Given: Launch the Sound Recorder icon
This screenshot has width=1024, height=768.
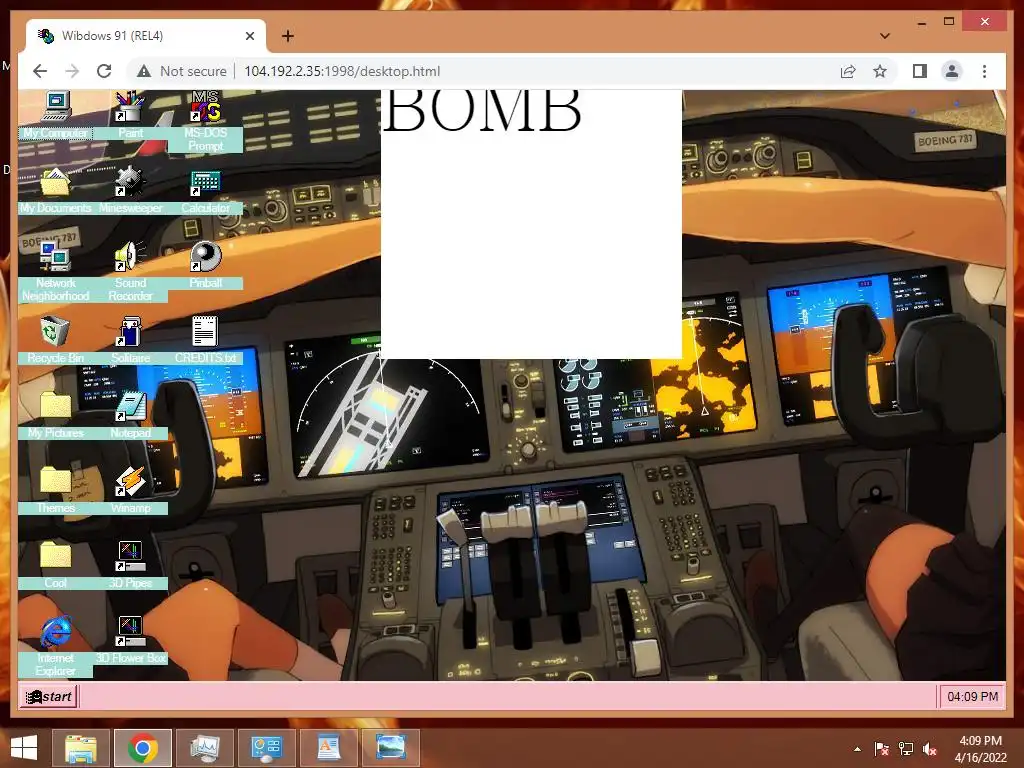Looking at the screenshot, I should pyautogui.click(x=131, y=257).
